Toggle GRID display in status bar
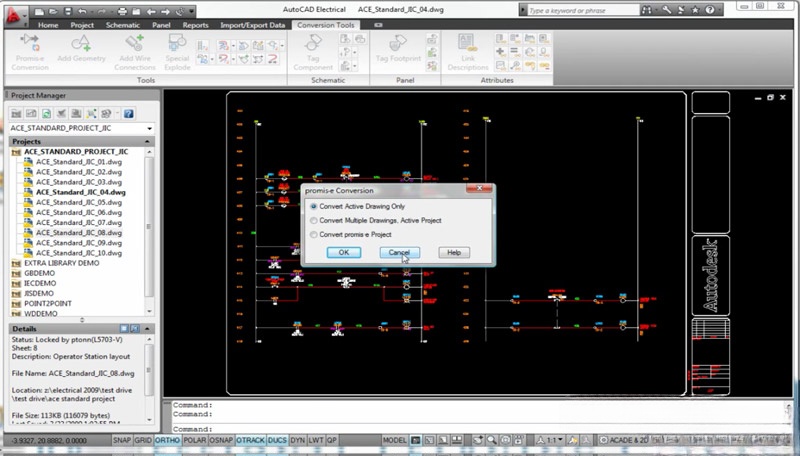800x456 pixels. click(x=143, y=440)
